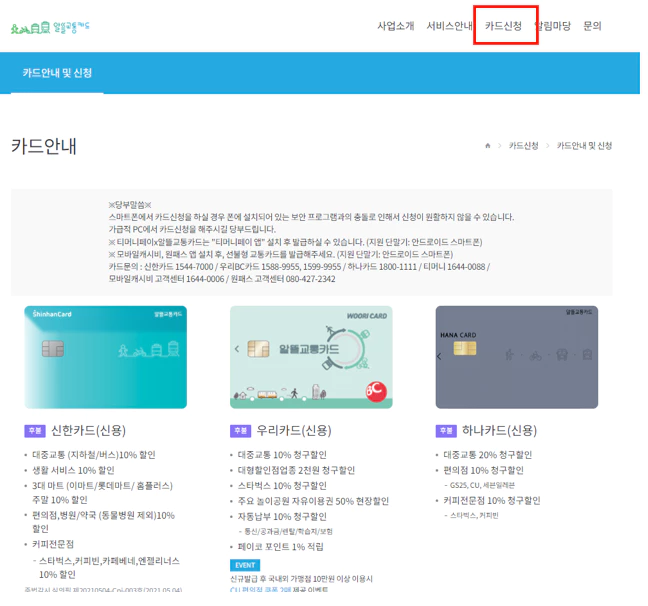Click '자동납부 10% 청구할인' text
This screenshot has width=648, height=606.
(282, 517)
